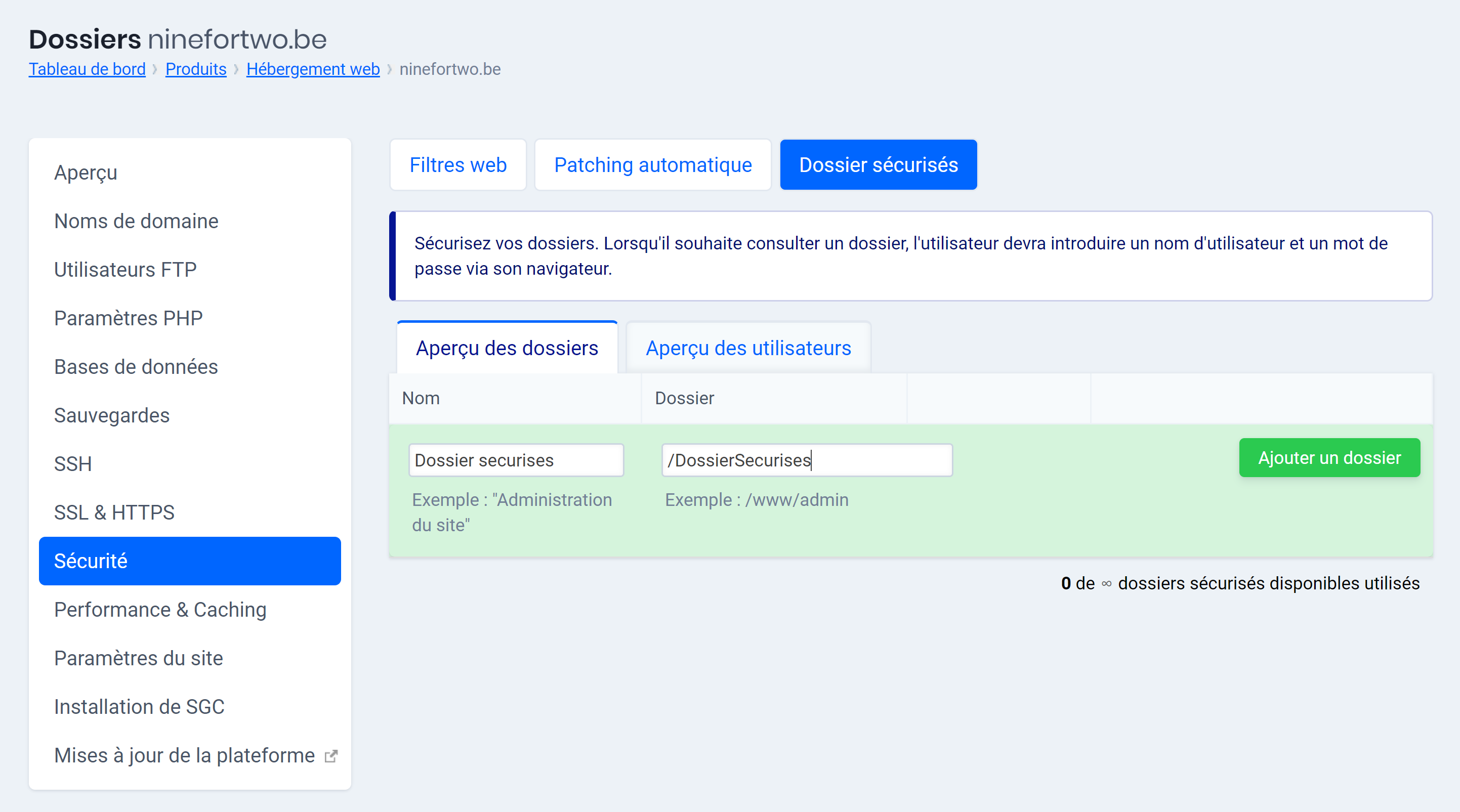
Task: Select Paramètres PHP sidebar item
Action: [128, 318]
